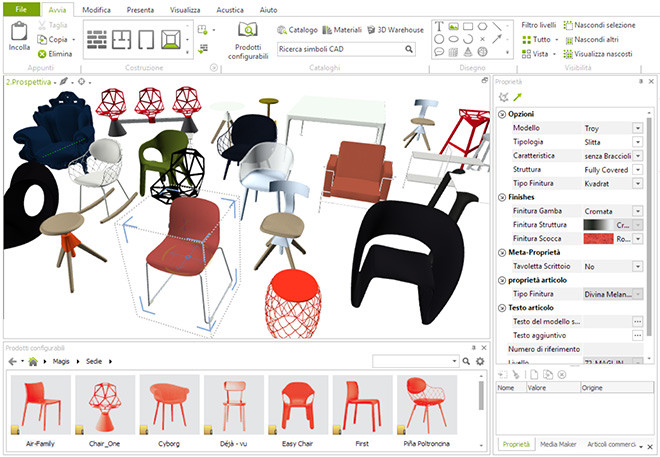This screenshot has width=660, height=457.
Task: Open Struttura Fully Covered dropdown
Action: click(x=638, y=170)
